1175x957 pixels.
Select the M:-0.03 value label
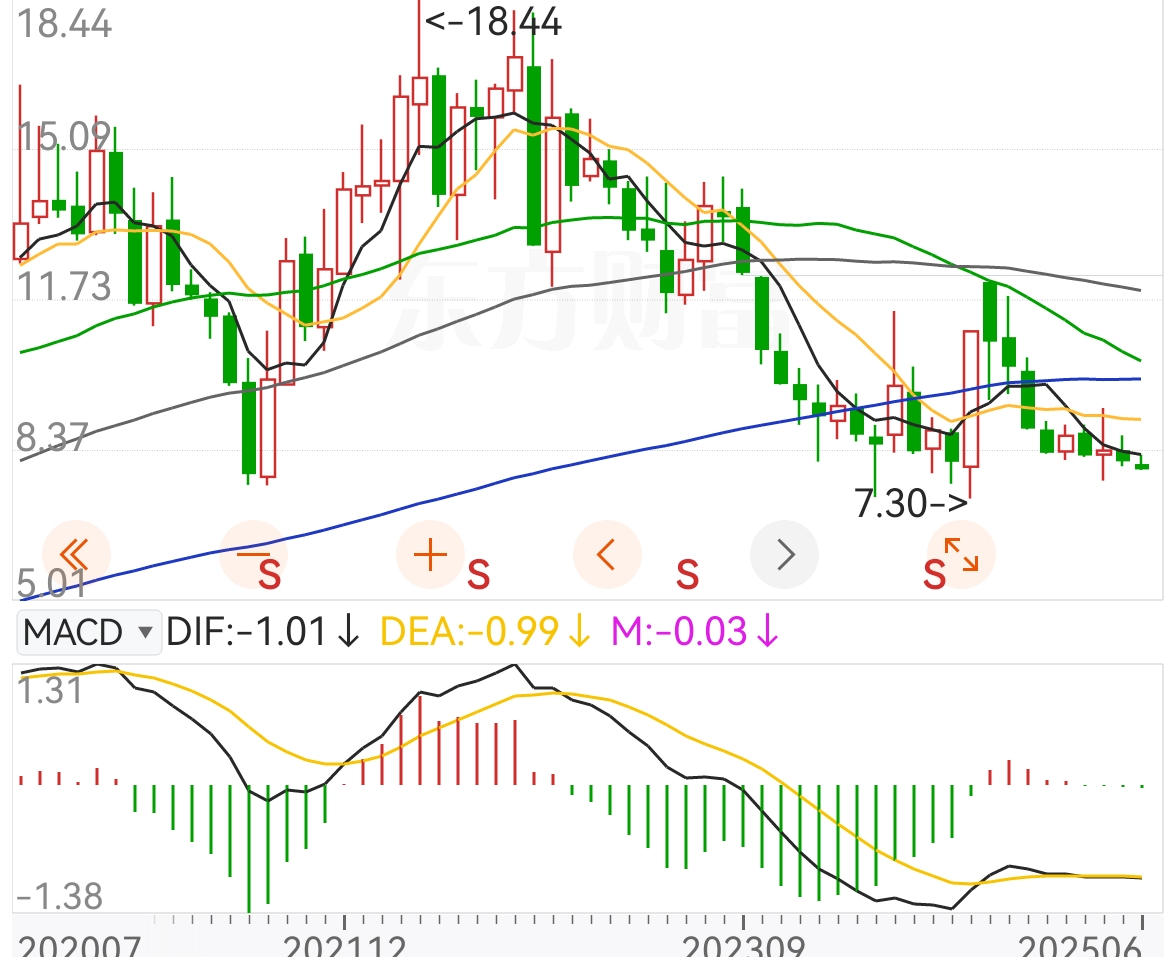(x=695, y=632)
